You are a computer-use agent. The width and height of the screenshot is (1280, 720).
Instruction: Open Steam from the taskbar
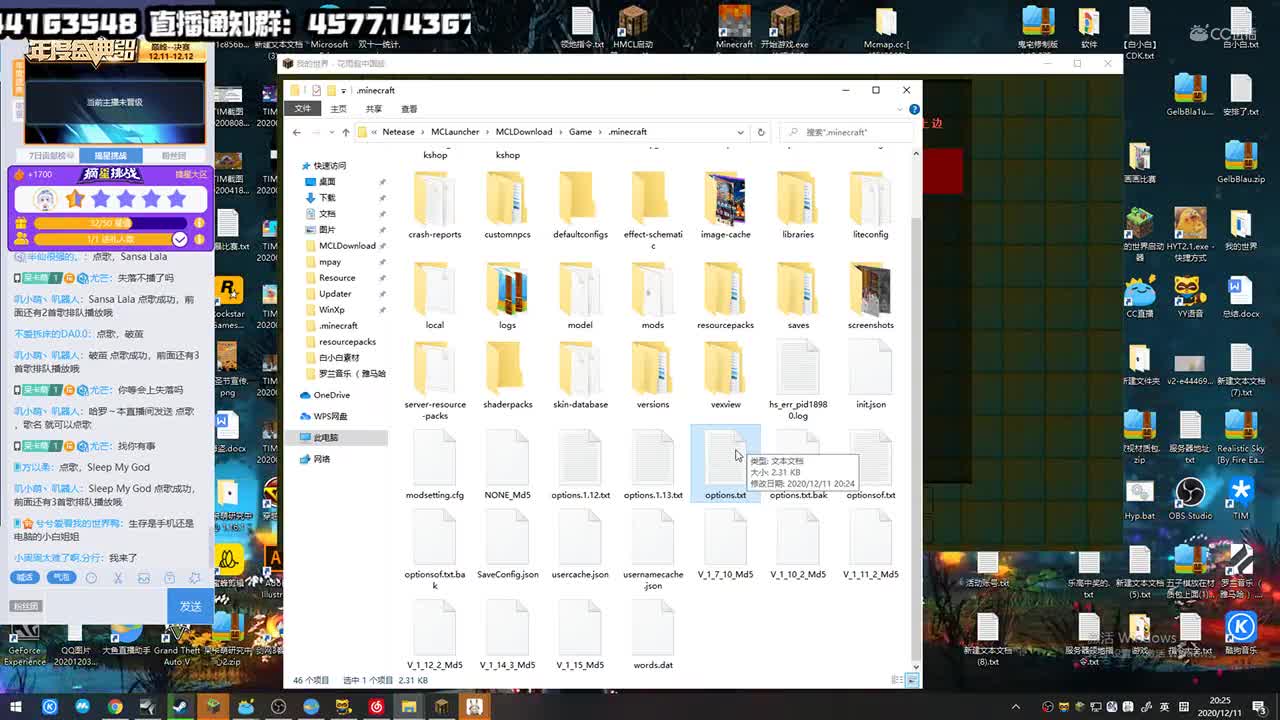[180, 706]
